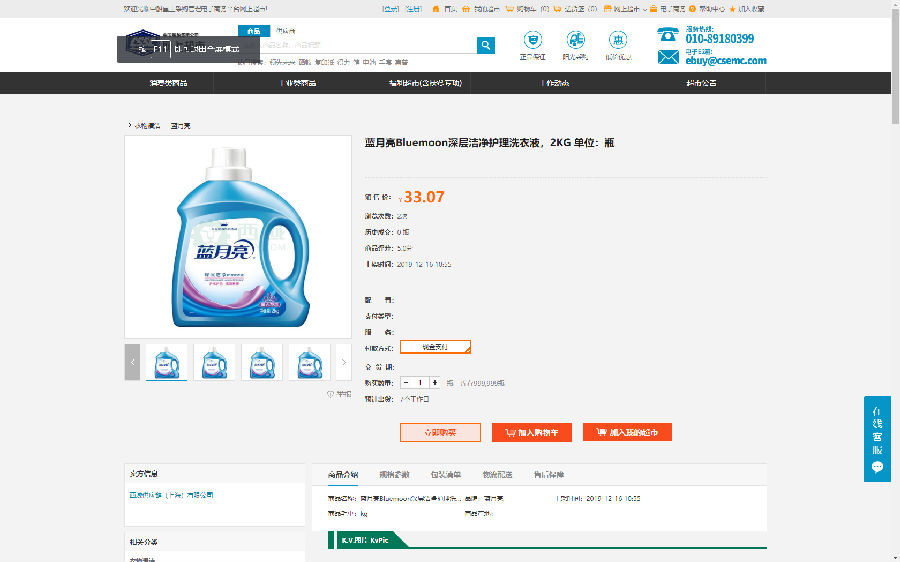Open the help center link with question icon
This screenshot has height=562, width=900.
pos(707,9)
